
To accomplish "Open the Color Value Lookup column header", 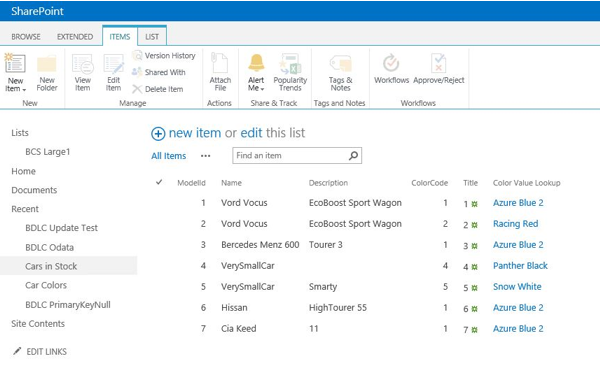I will click(x=527, y=183).
